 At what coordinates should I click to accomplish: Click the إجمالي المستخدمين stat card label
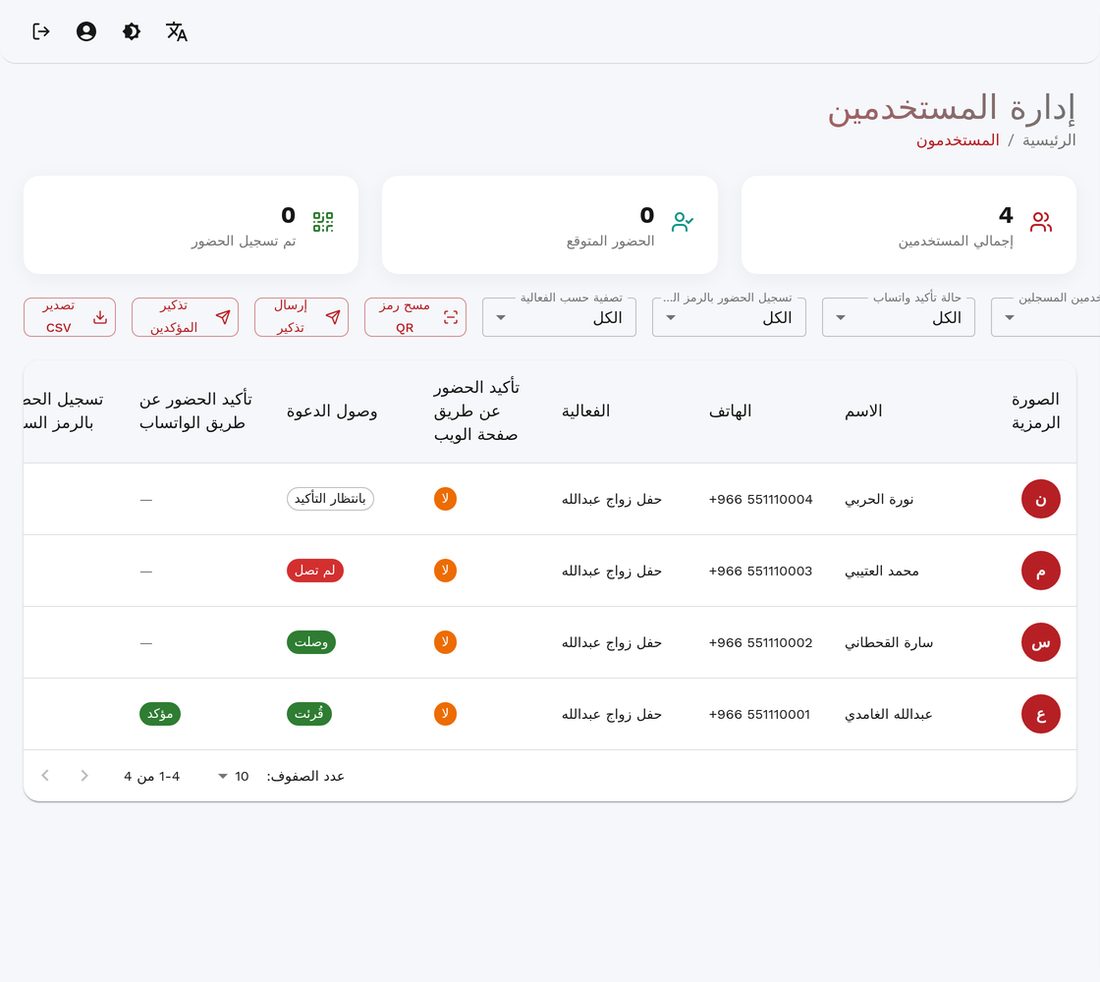pyautogui.click(x=955, y=241)
